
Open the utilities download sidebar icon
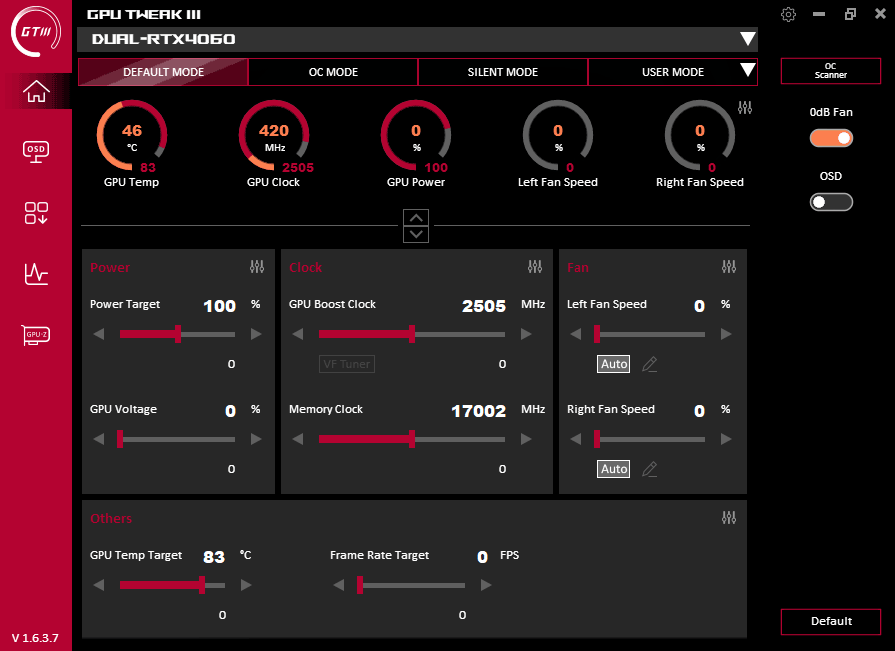tap(36, 213)
